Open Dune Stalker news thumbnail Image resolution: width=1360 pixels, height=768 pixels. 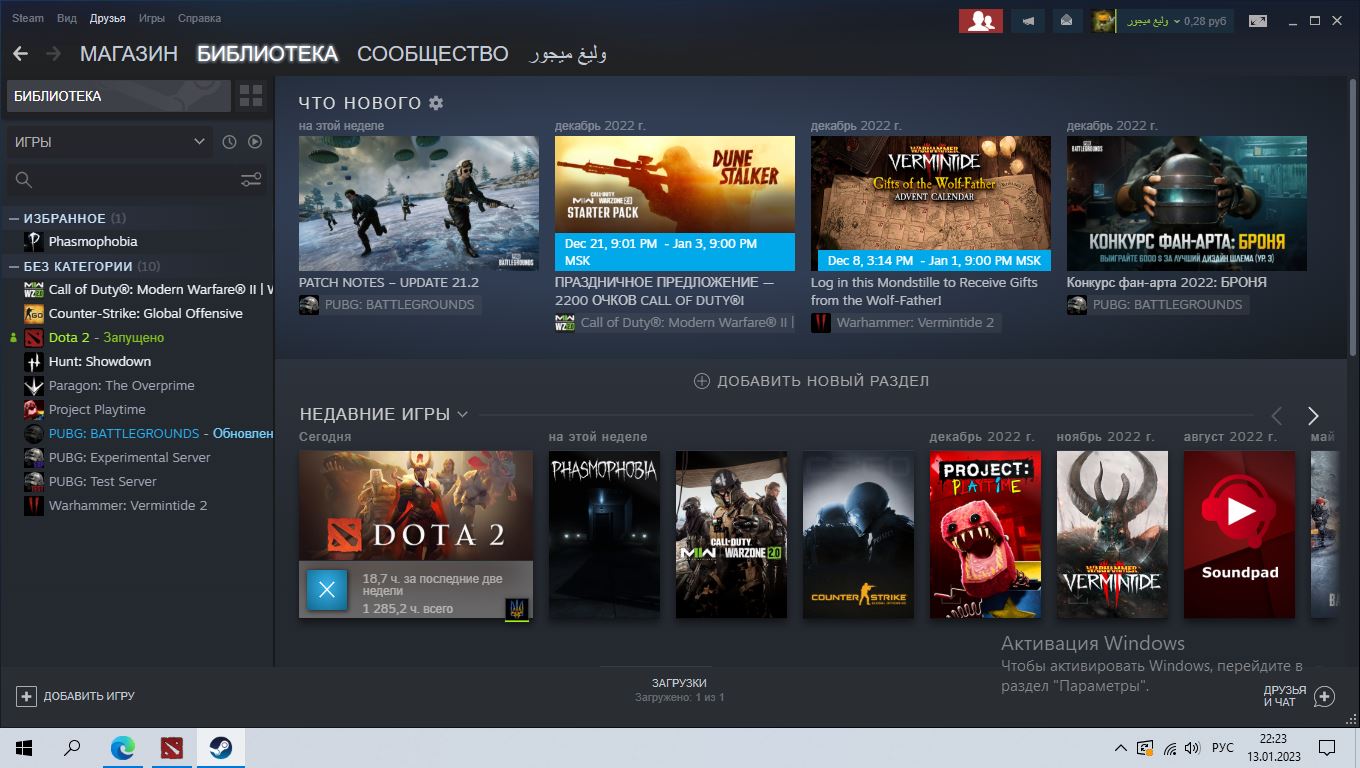[675, 203]
